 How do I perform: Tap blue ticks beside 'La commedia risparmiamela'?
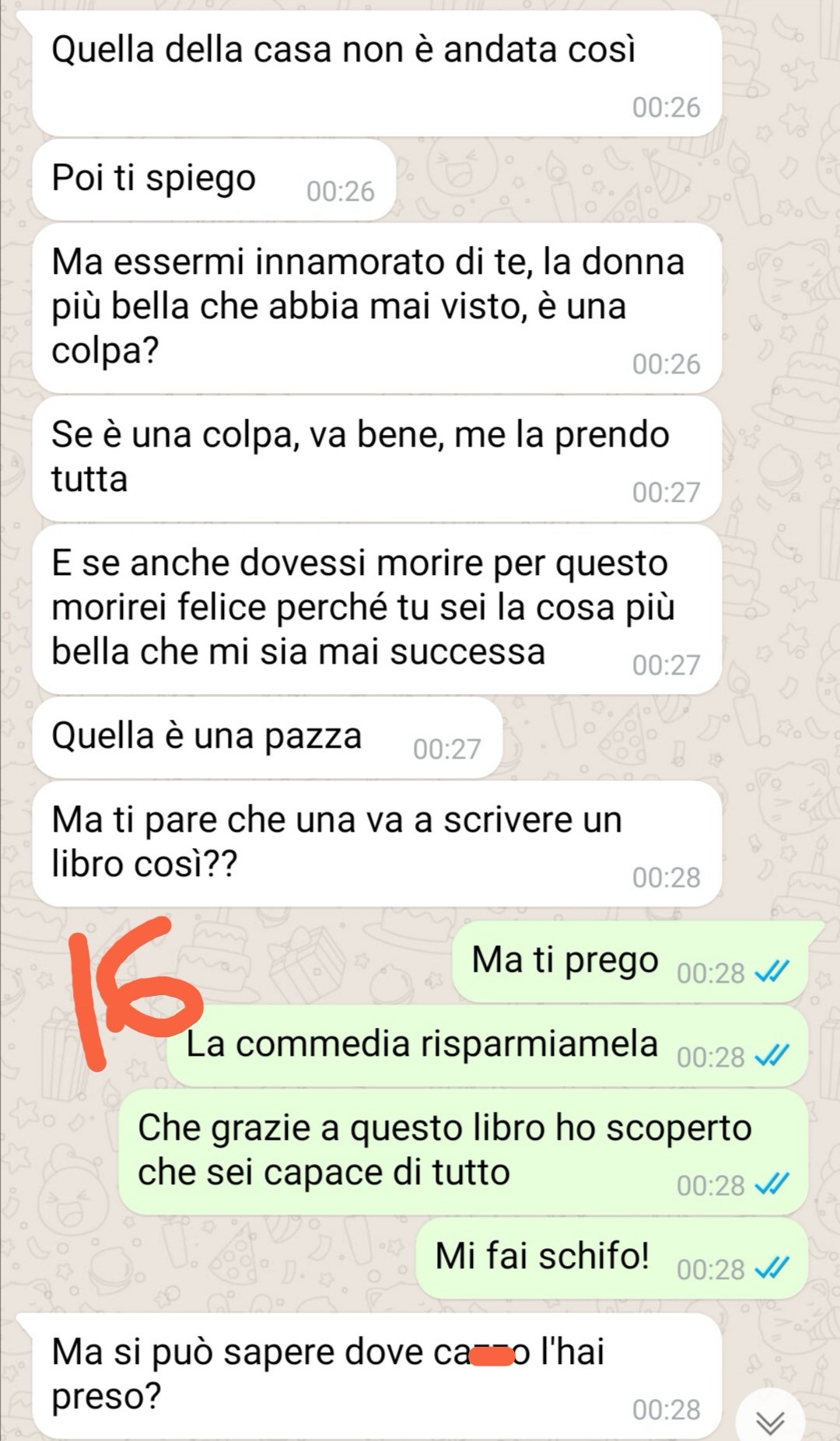(x=772, y=1055)
